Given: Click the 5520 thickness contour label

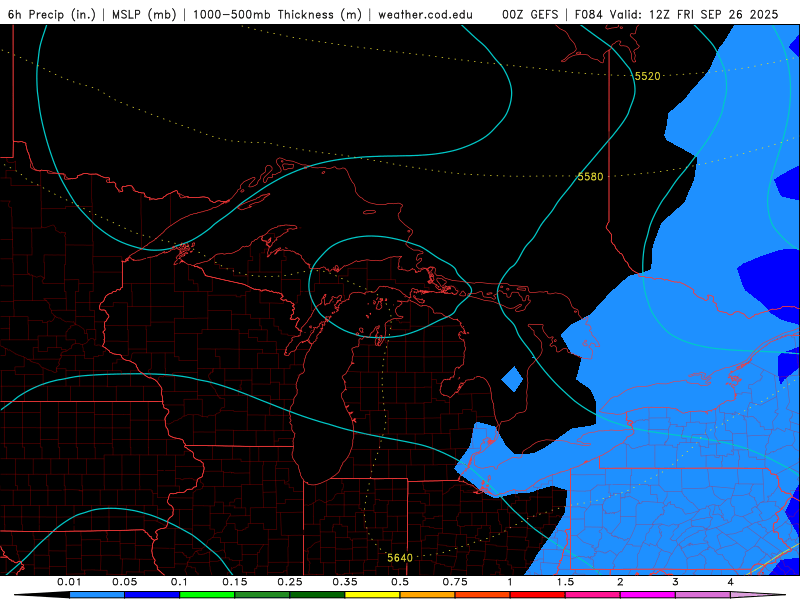Looking at the screenshot, I should (x=647, y=76).
